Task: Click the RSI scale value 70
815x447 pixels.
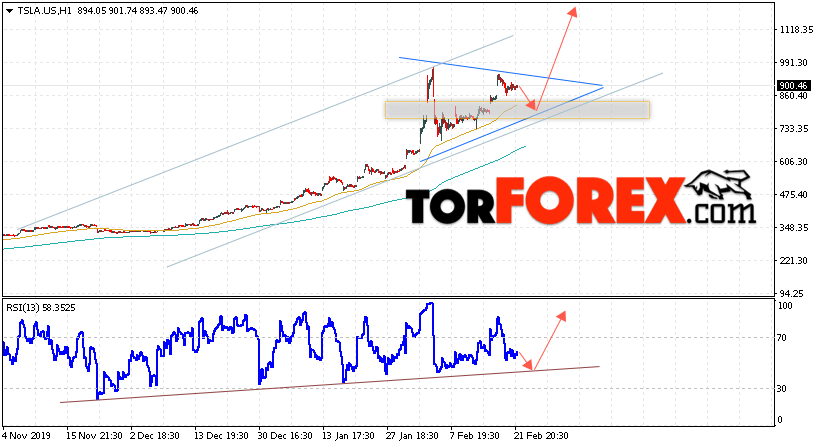Action: tap(783, 338)
